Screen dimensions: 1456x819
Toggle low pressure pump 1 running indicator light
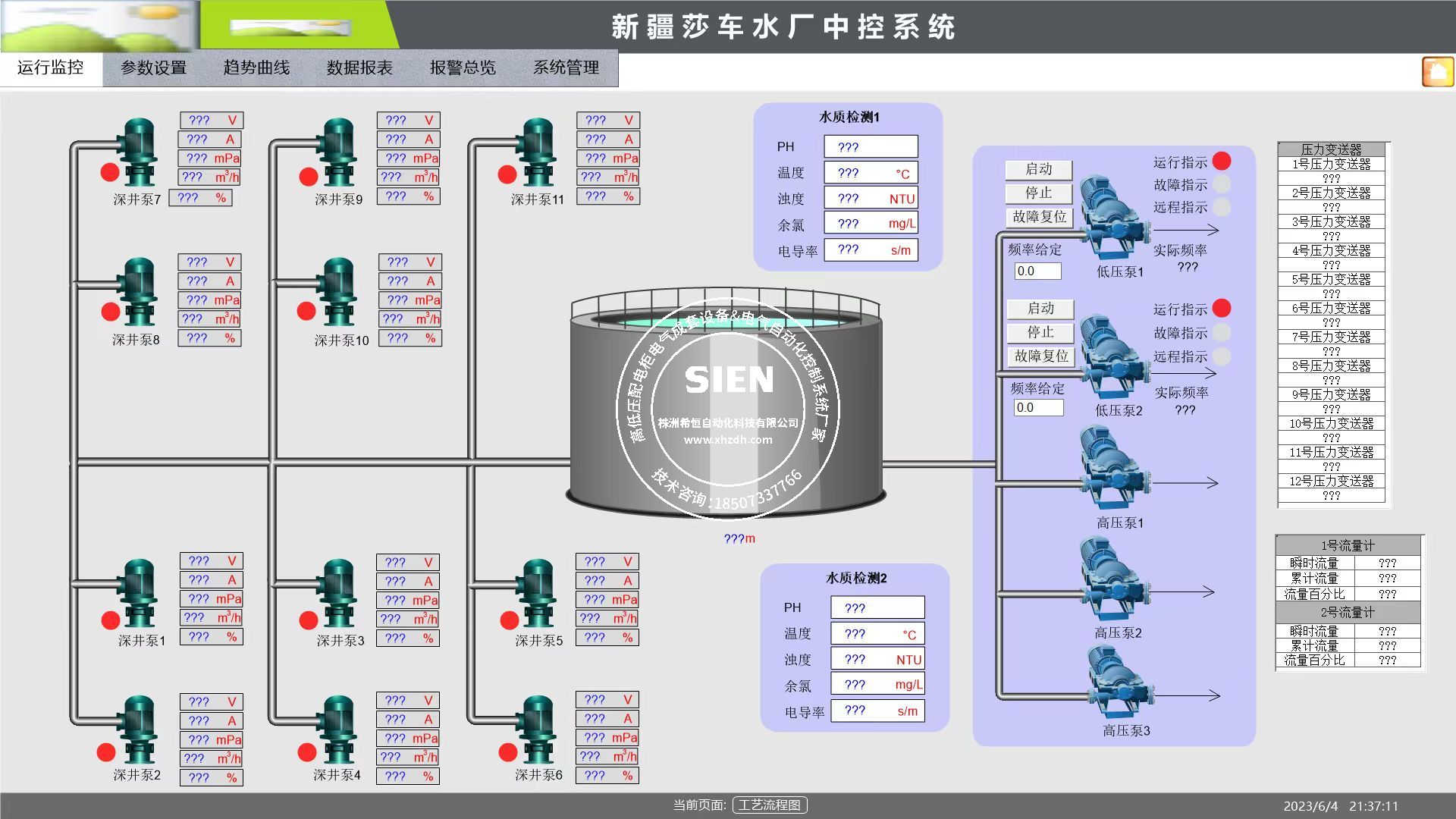(1222, 162)
